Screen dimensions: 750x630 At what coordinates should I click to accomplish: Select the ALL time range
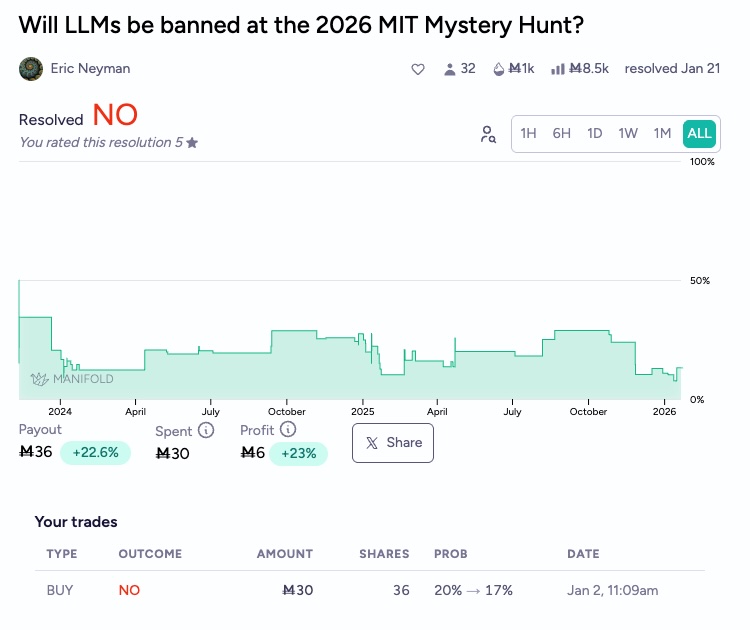point(699,134)
